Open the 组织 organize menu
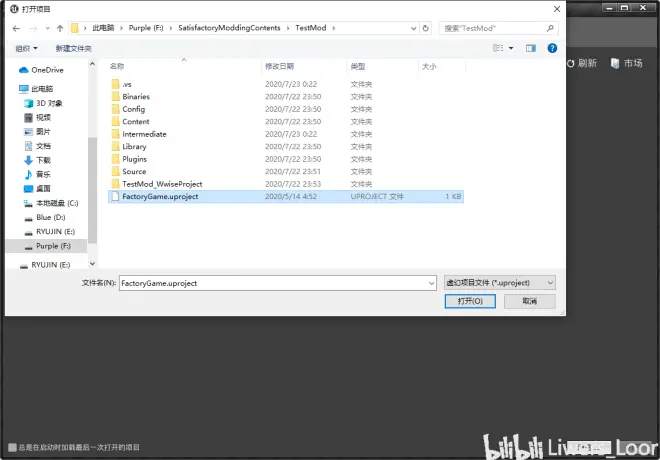Screen dimensions: 660x460 pos(26,48)
